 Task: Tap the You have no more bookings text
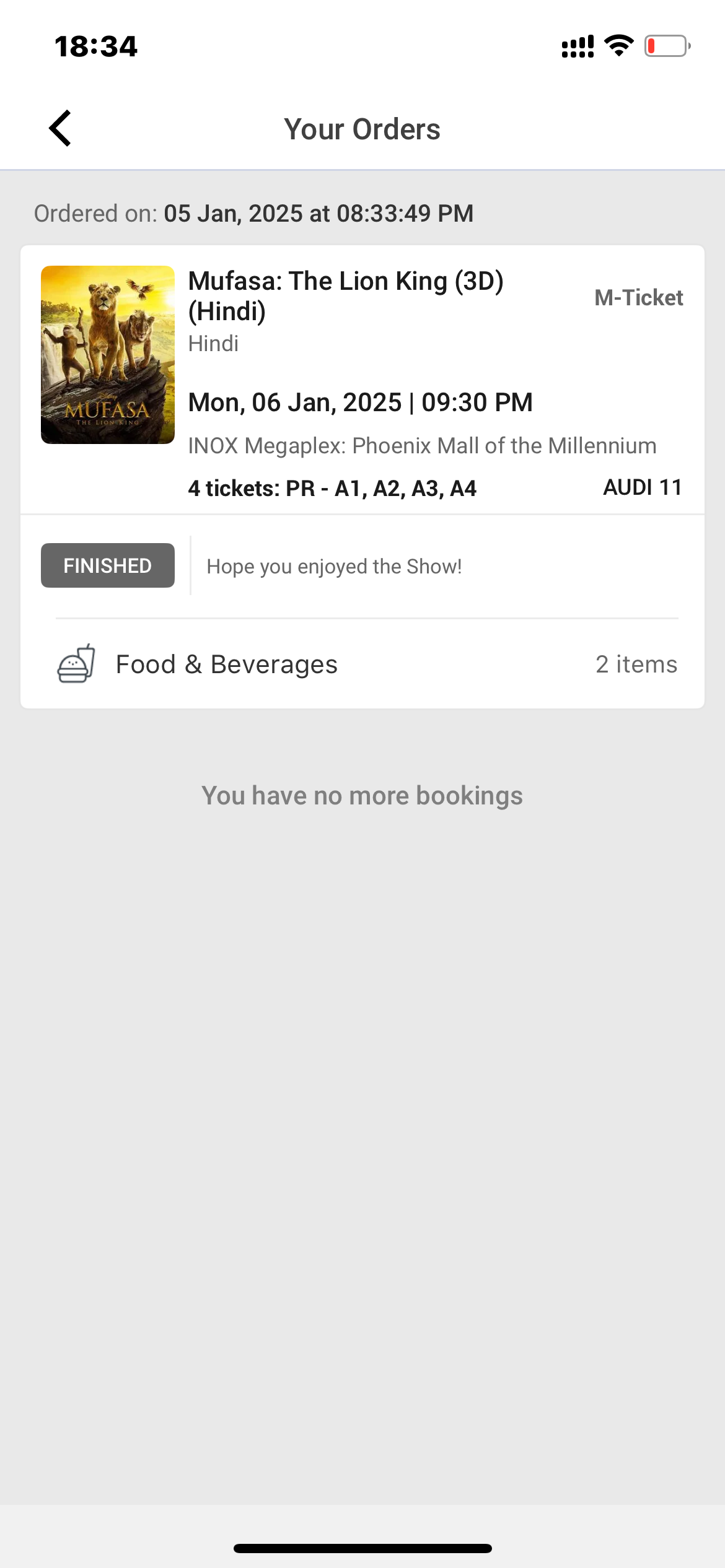coord(362,796)
